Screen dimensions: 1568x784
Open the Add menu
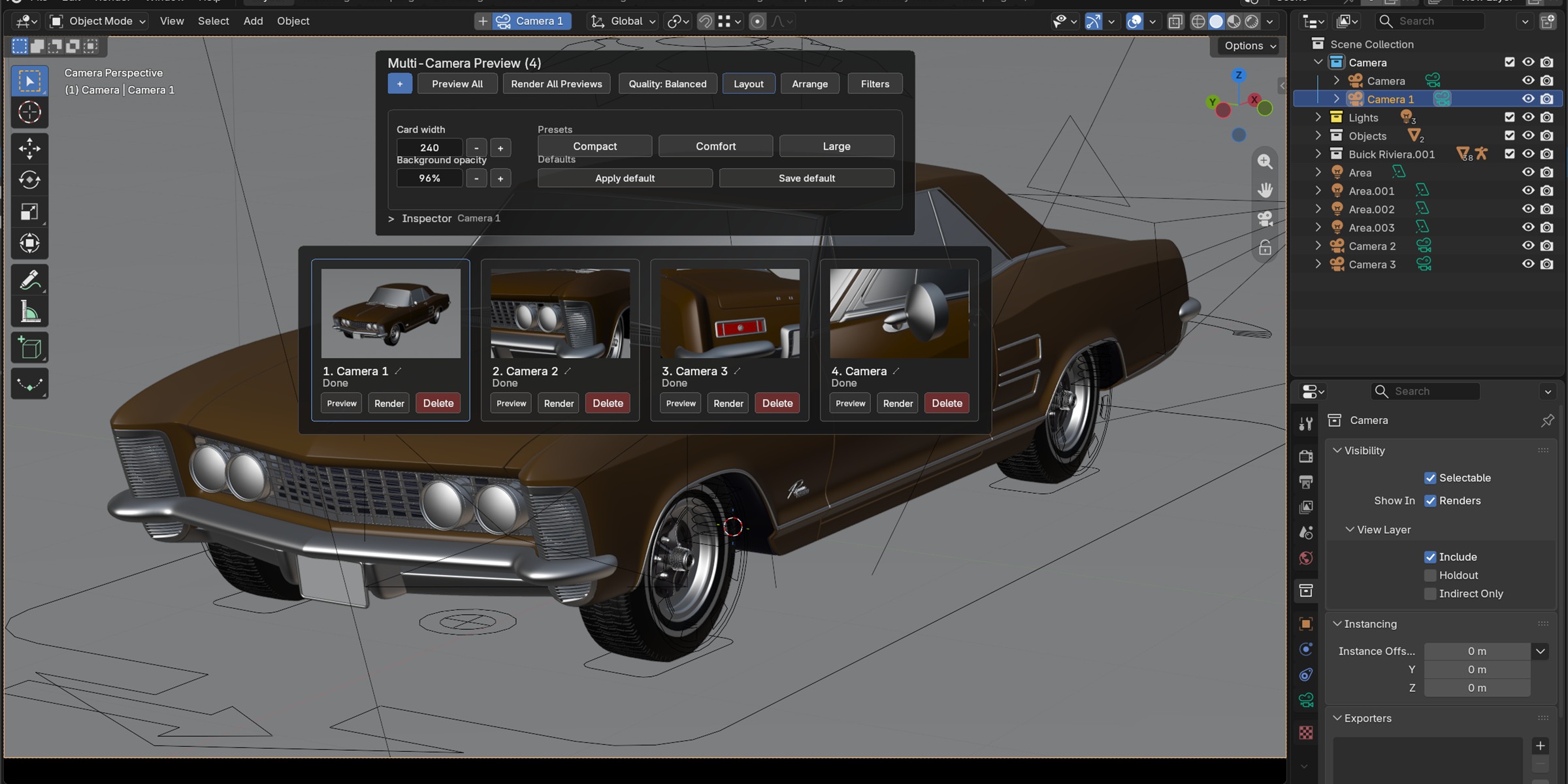[x=253, y=22]
